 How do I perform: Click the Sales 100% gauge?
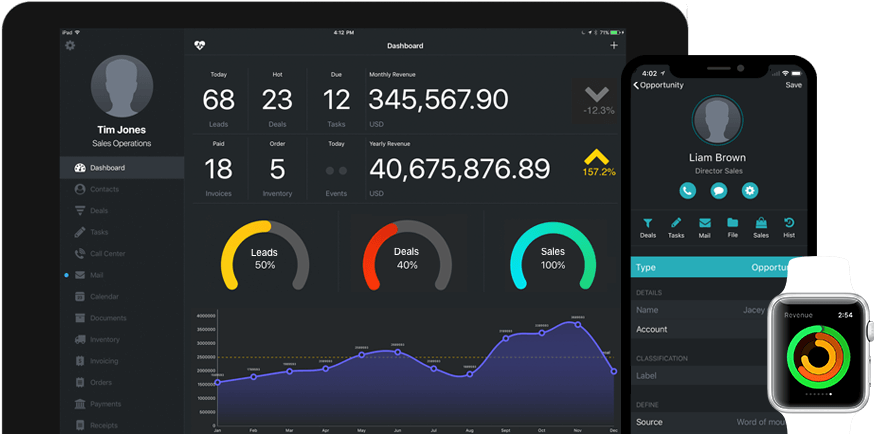click(553, 256)
